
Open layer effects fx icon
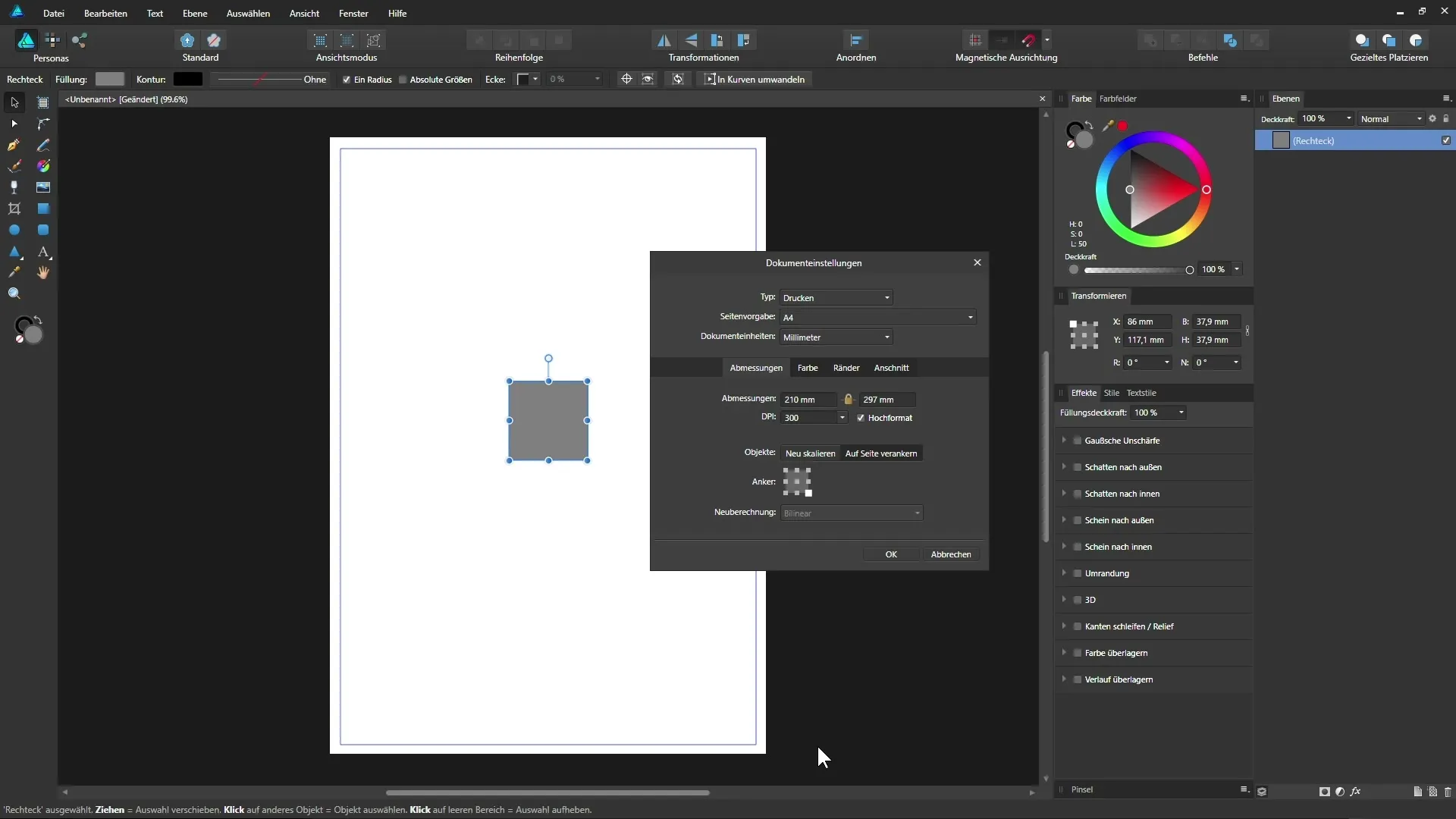coord(1356,791)
